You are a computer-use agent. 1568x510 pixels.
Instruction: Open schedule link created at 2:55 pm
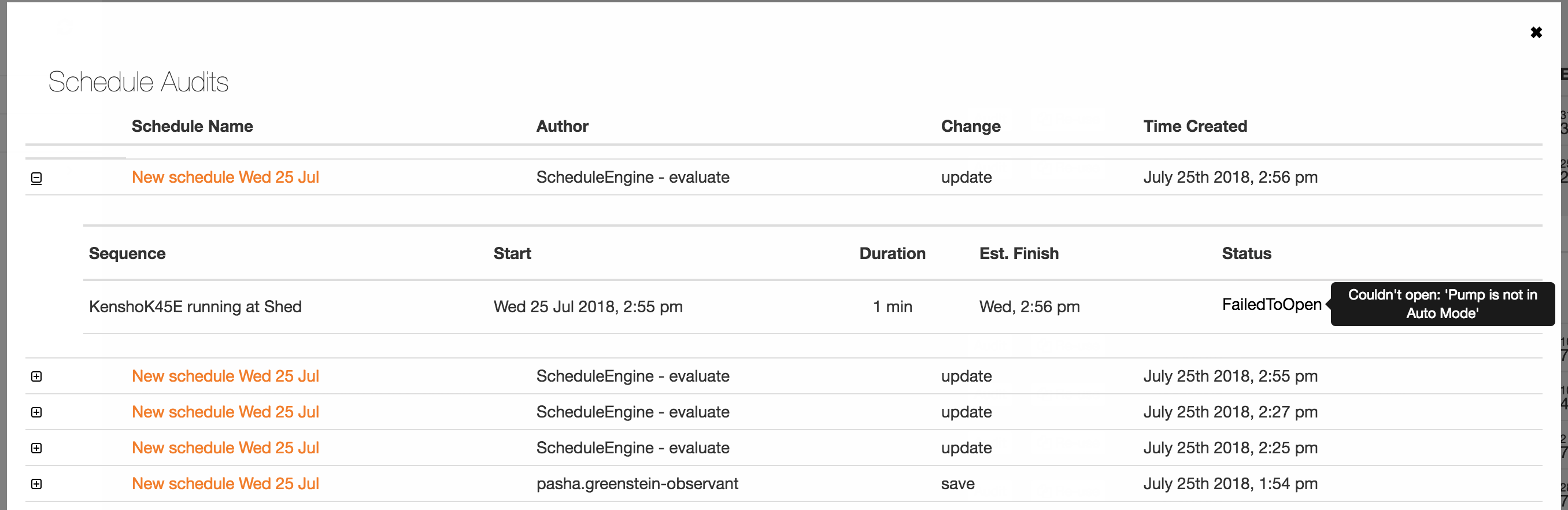point(225,376)
